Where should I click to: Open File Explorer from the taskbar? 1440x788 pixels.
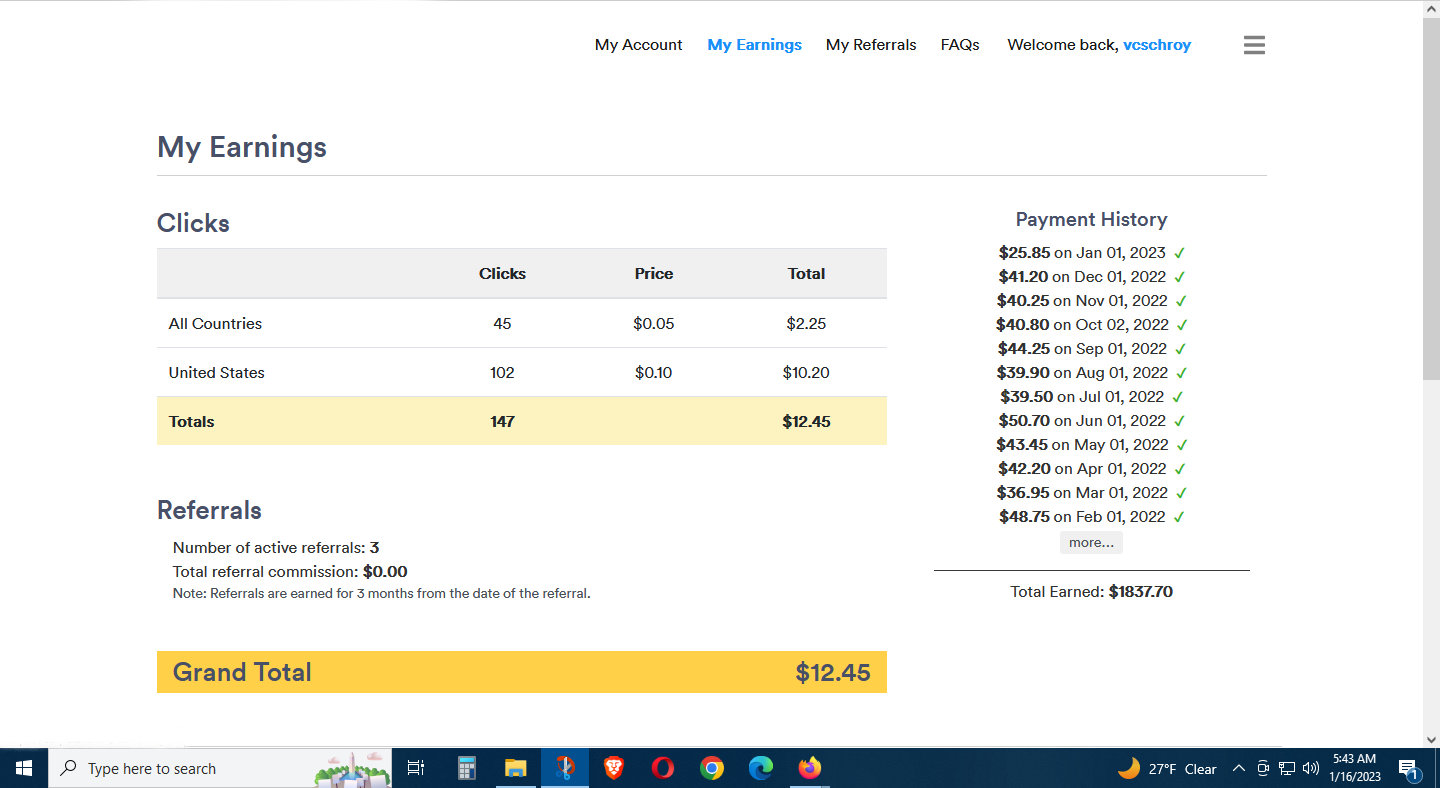tap(515, 768)
